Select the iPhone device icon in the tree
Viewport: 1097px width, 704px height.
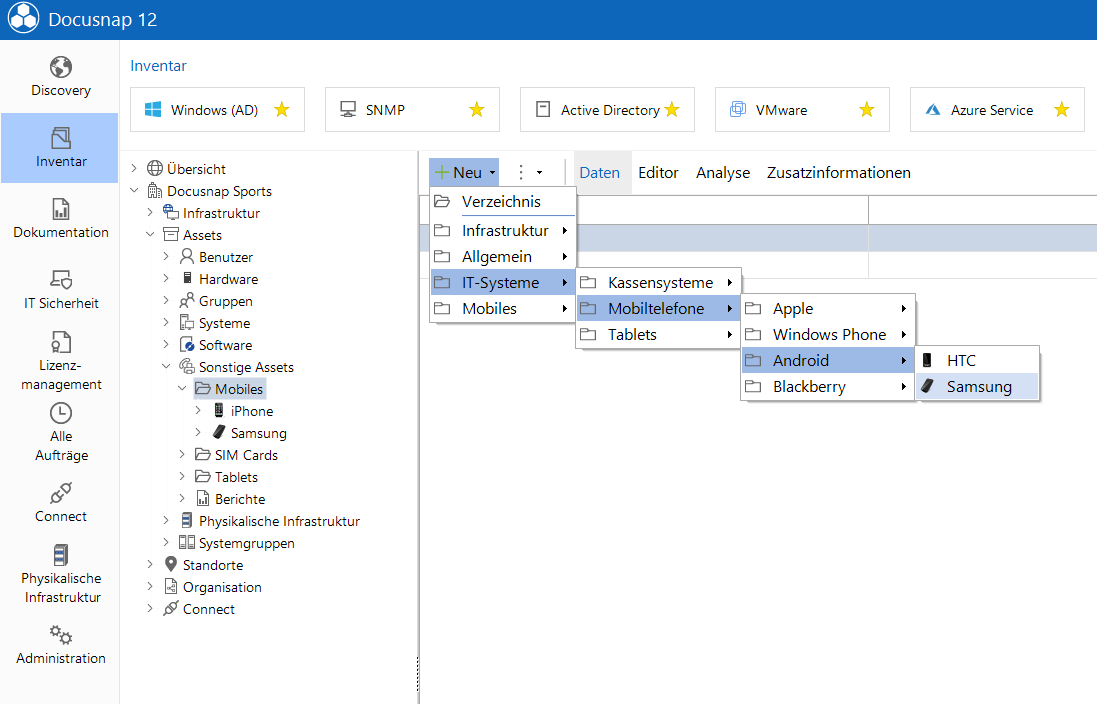pos(219,410)
